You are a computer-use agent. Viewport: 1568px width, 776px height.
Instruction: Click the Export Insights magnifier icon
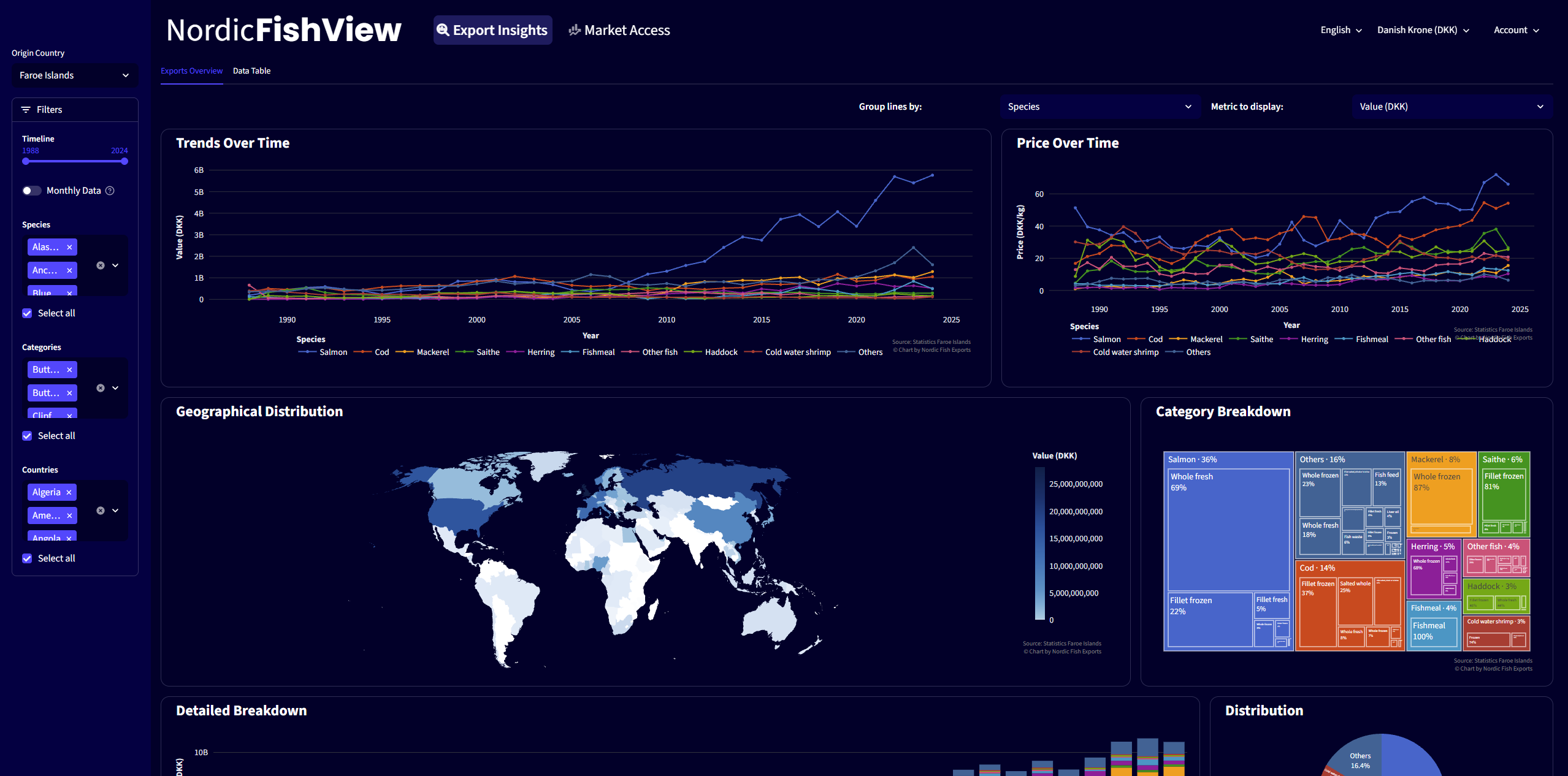coord(443,30)
